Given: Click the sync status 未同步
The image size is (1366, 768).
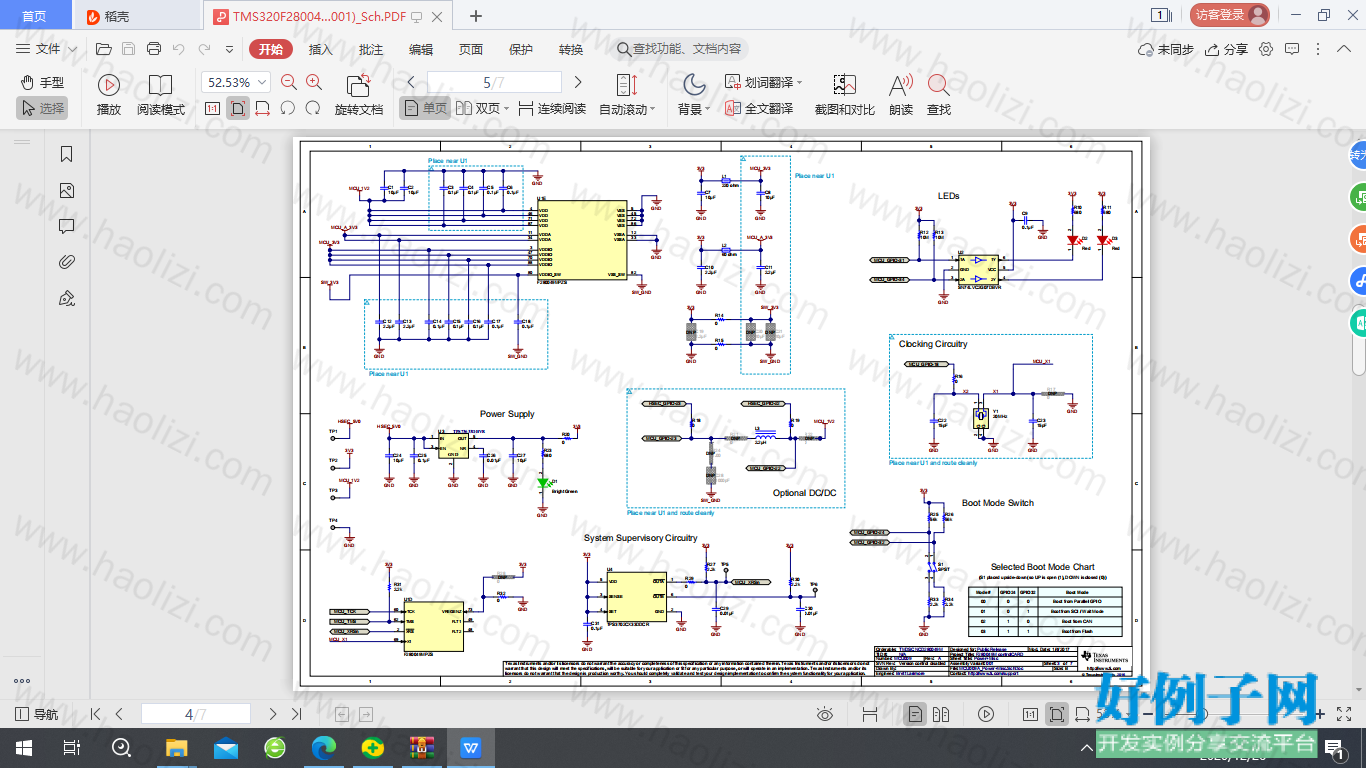Looking at the screenshot, I should [x=1166, y=49].
